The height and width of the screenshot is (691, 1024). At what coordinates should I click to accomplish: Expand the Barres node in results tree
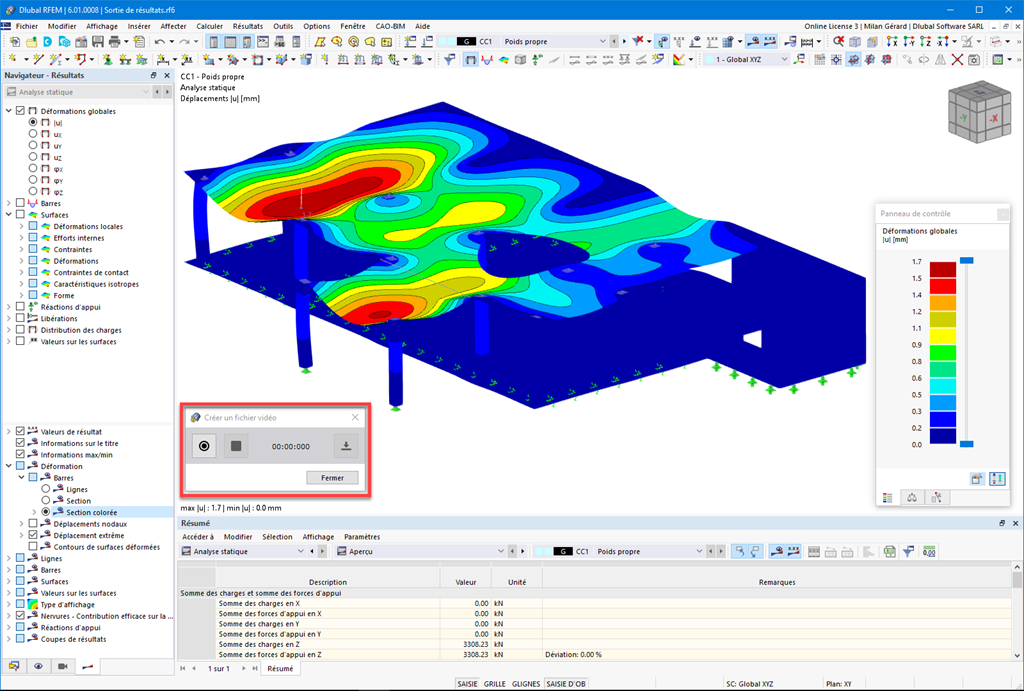click(x=8, y=203)
